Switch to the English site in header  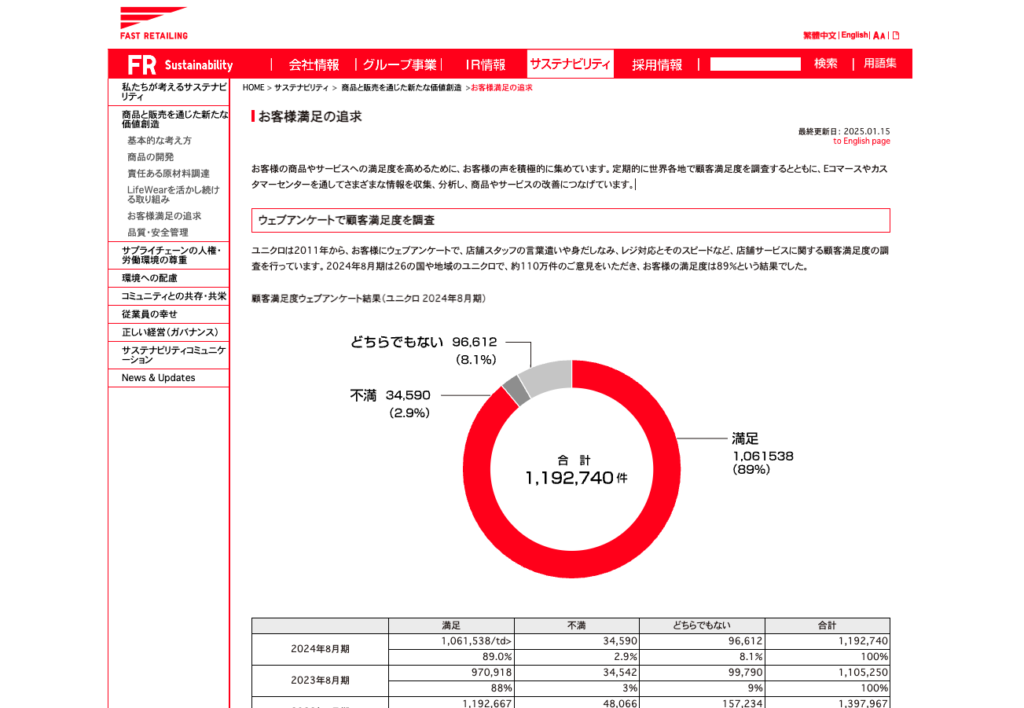(x=854, y=35)
